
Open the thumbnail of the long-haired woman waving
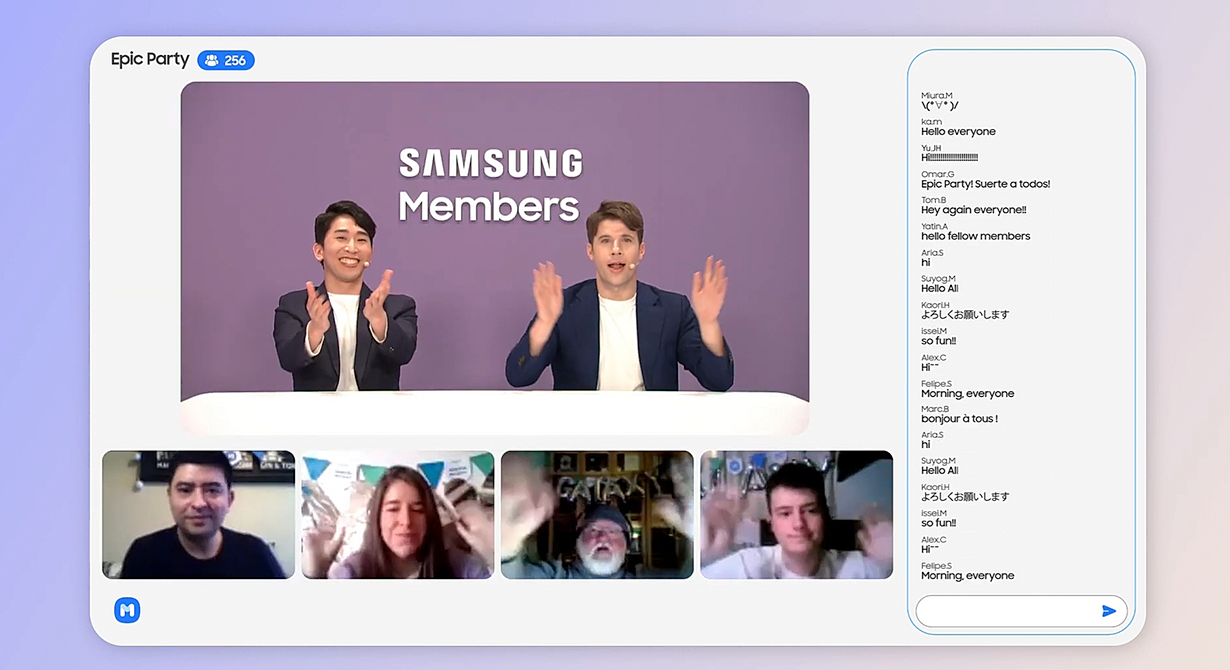[397, 515]
